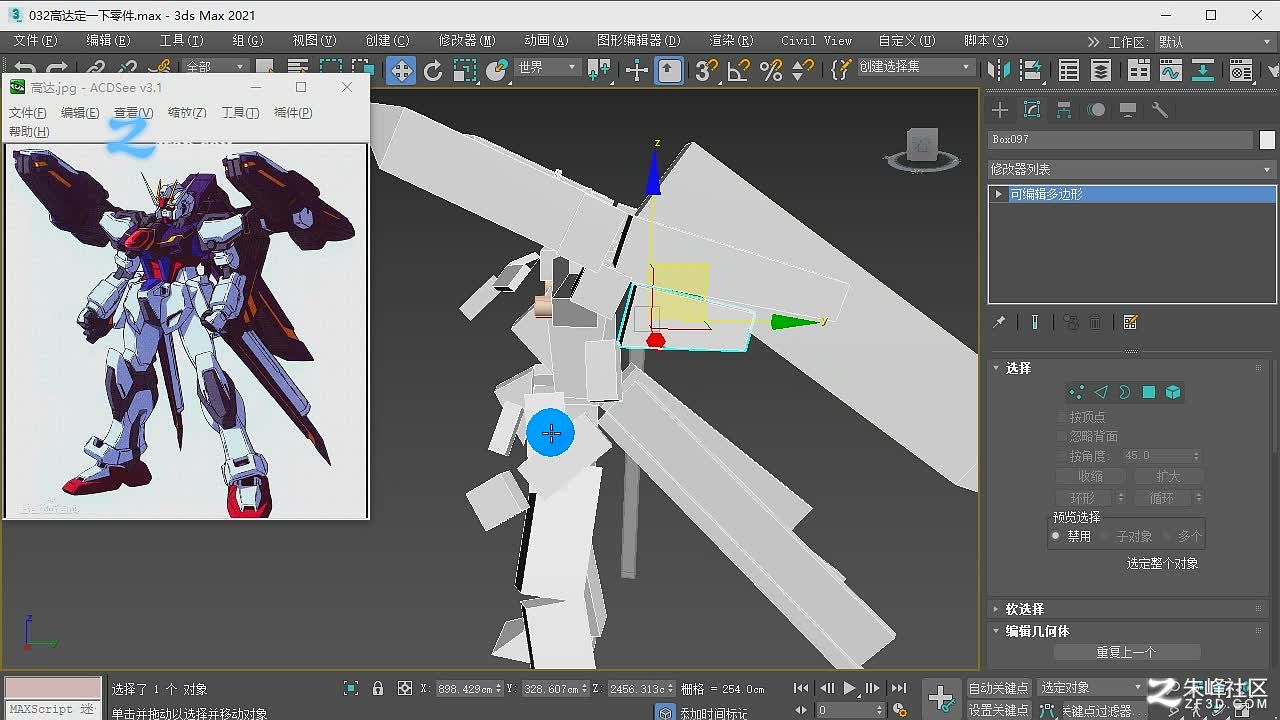Screen dimensions: 1280x720
Task: Collapse the 选择 rollout
Action: (1018, 368)
